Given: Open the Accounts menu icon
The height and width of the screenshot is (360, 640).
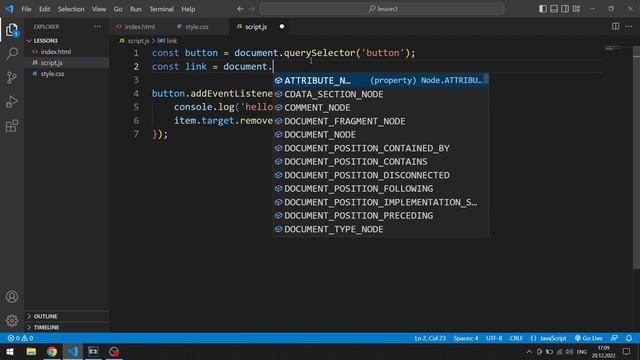Looking at the screenshot, I should click(12, 297).
